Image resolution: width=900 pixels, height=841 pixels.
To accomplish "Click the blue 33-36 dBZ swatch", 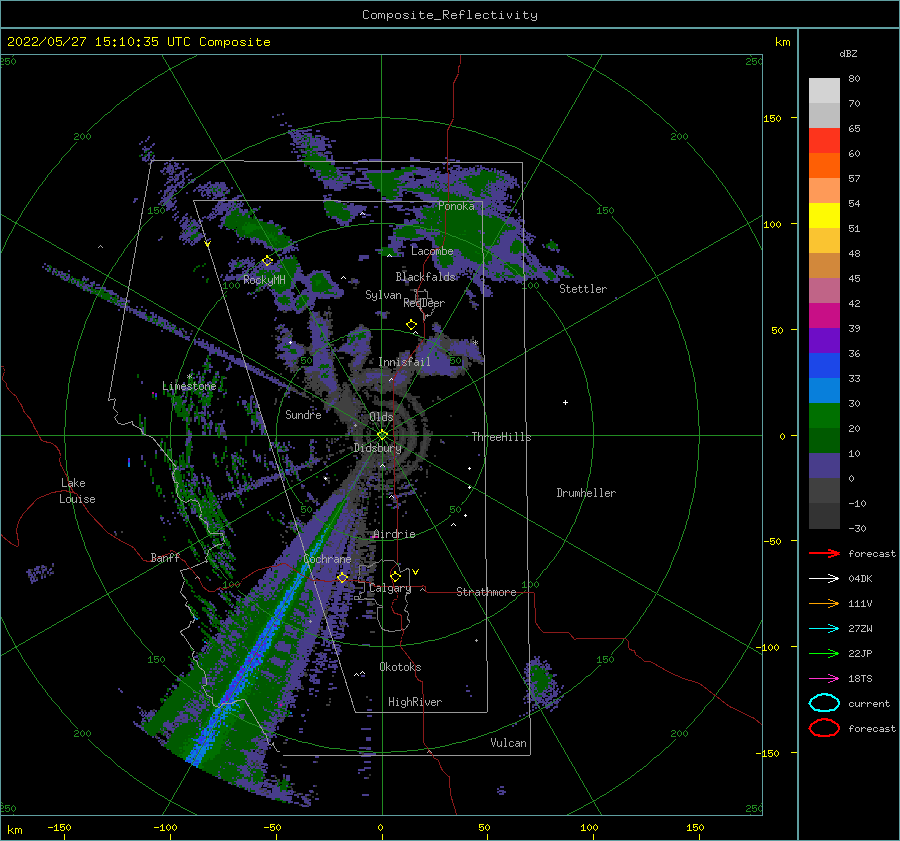I will [x=824, y=366].
